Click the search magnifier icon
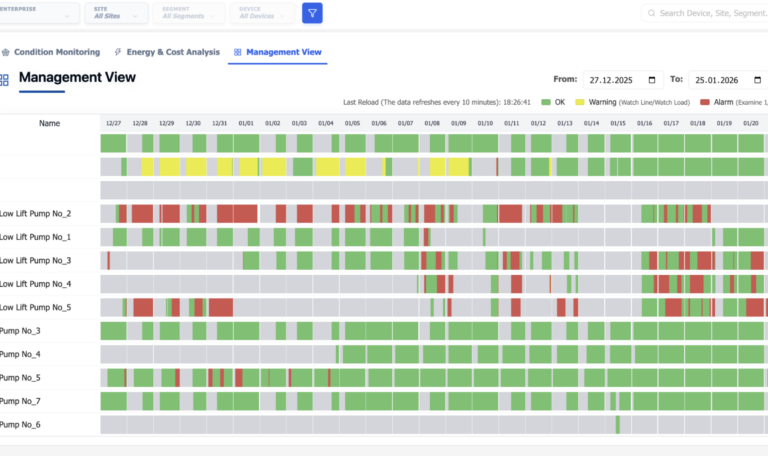The height and width of the screenshot is (456, 768). click(x=651, y=13)
